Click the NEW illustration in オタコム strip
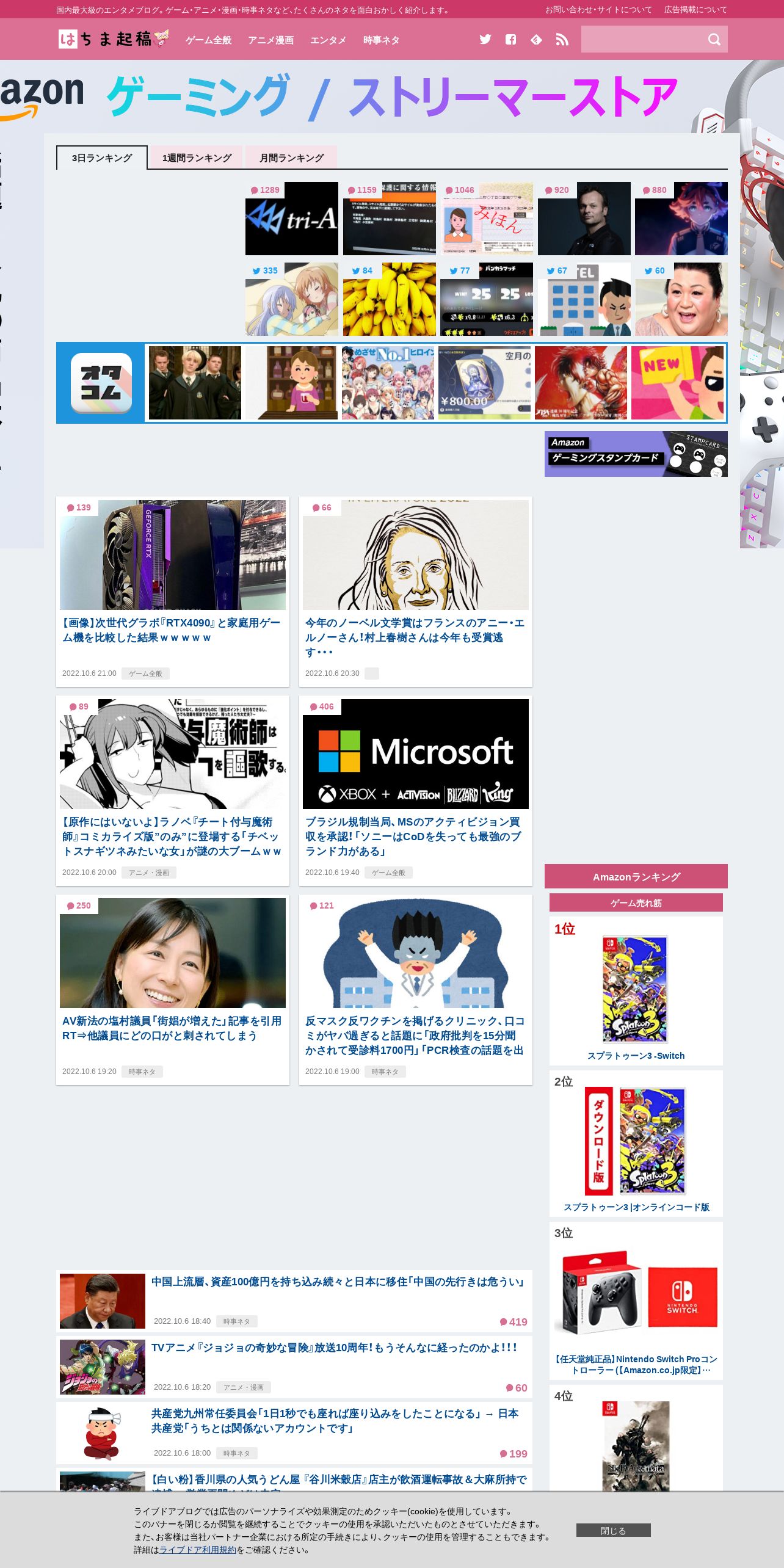This screenshot has height=1568, width=784. pyautogui.click(x=677, y=383)
